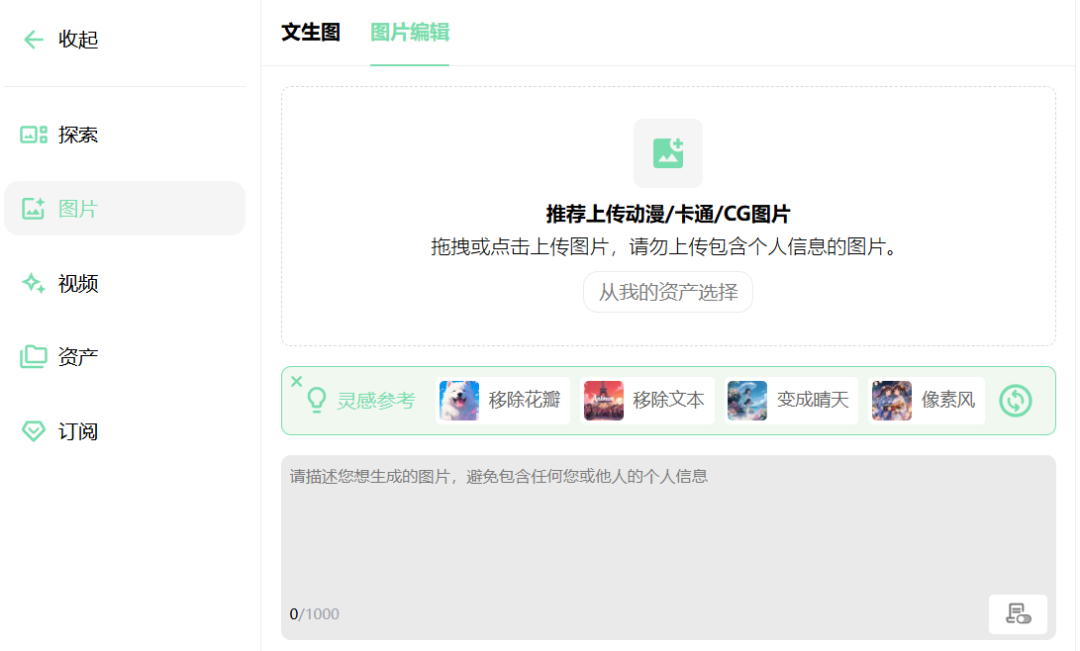1080x651 pixels.
Task: Click the image upload icon in the upload area
Action: [x=667, y=153]
